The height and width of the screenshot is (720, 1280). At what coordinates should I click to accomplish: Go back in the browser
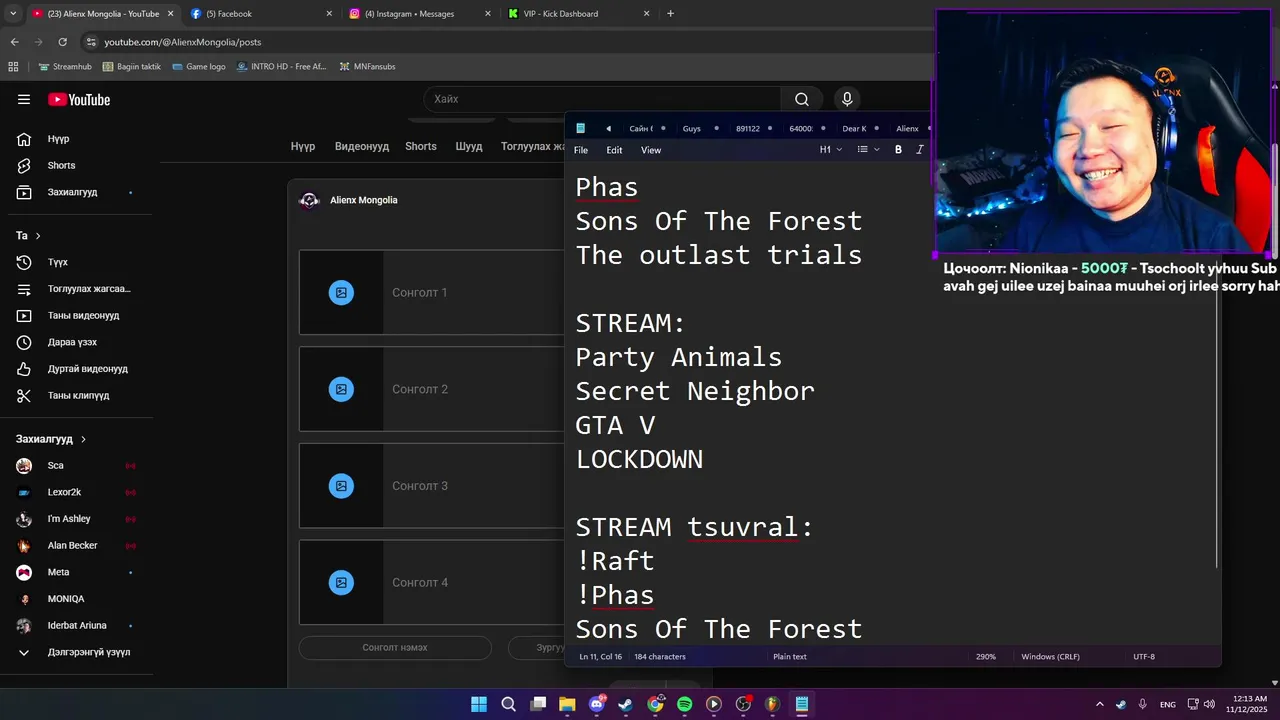click(14, 42)
